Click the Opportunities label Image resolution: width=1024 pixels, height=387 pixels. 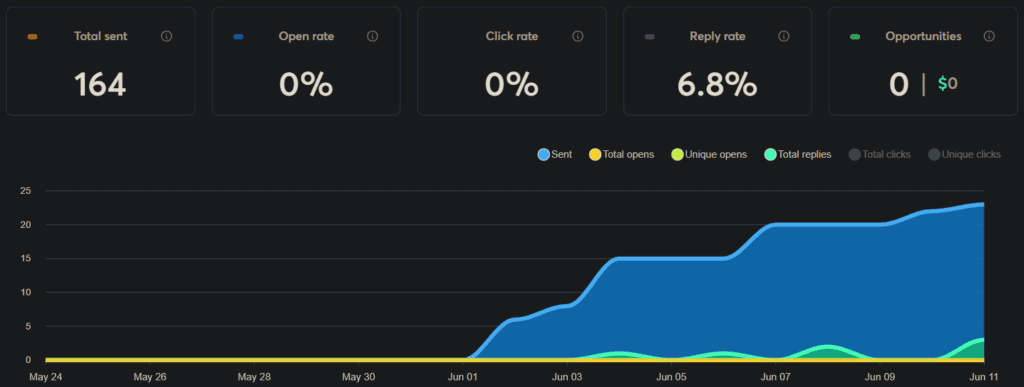pos(923,37)
